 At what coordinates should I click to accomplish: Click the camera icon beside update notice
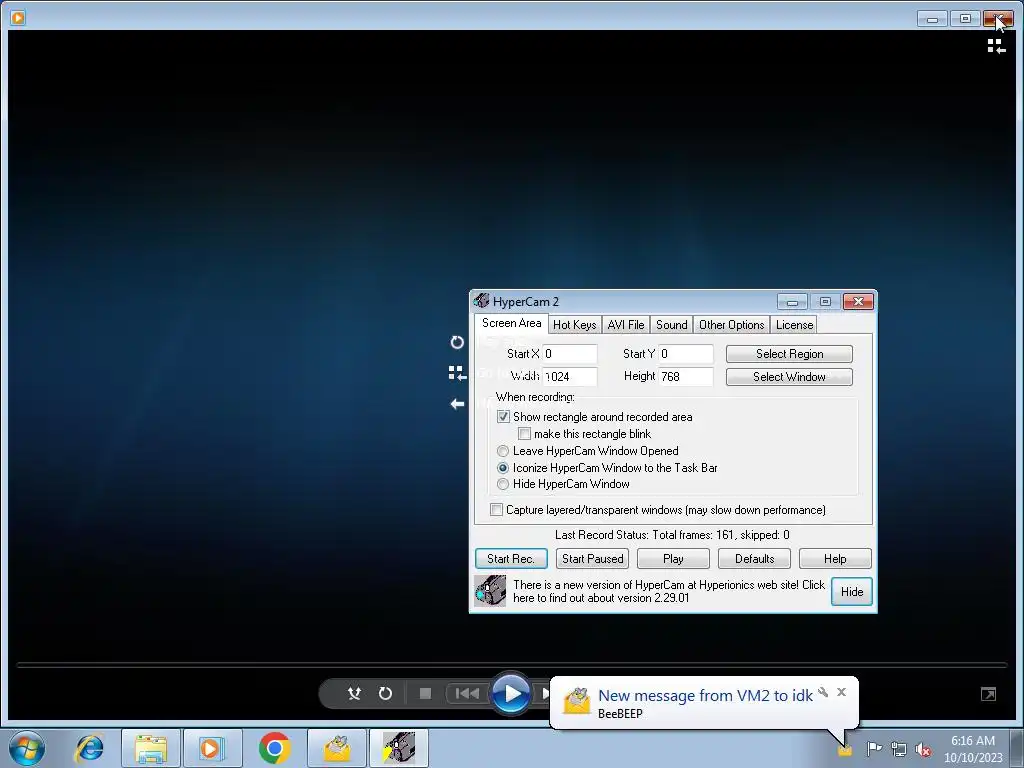[x=490, y=591]
